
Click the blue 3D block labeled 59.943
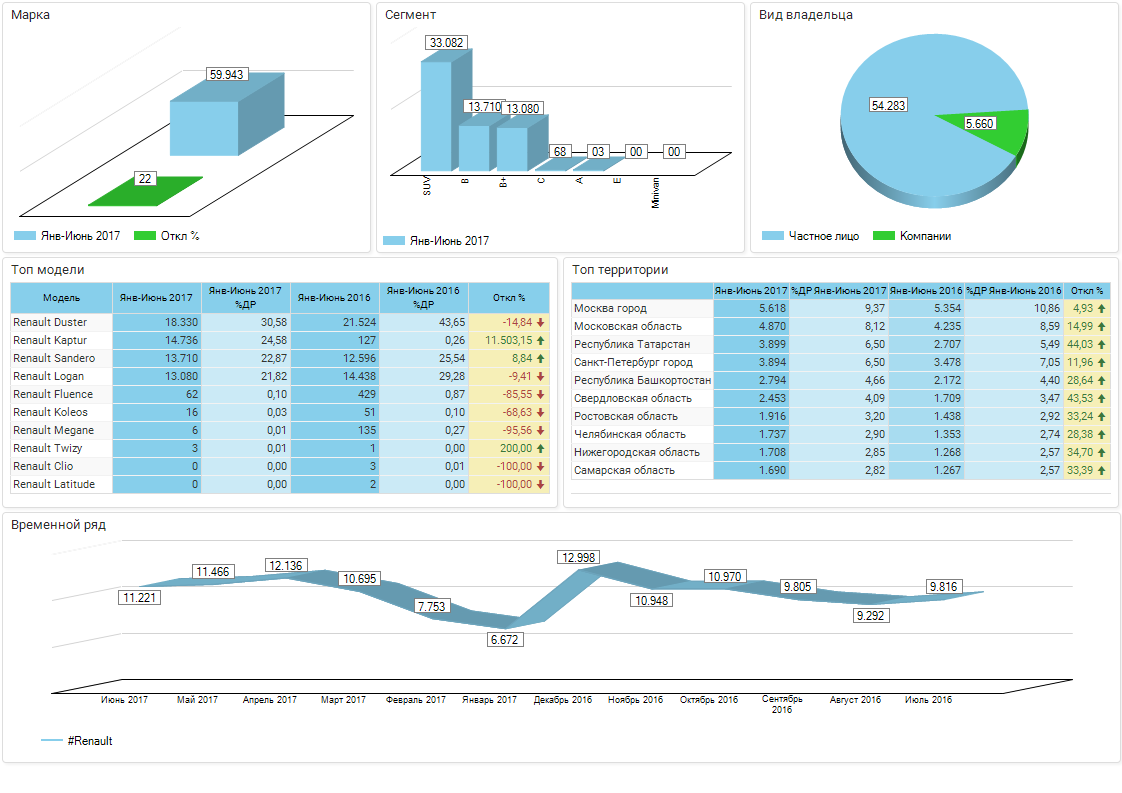tap(227, 115)
